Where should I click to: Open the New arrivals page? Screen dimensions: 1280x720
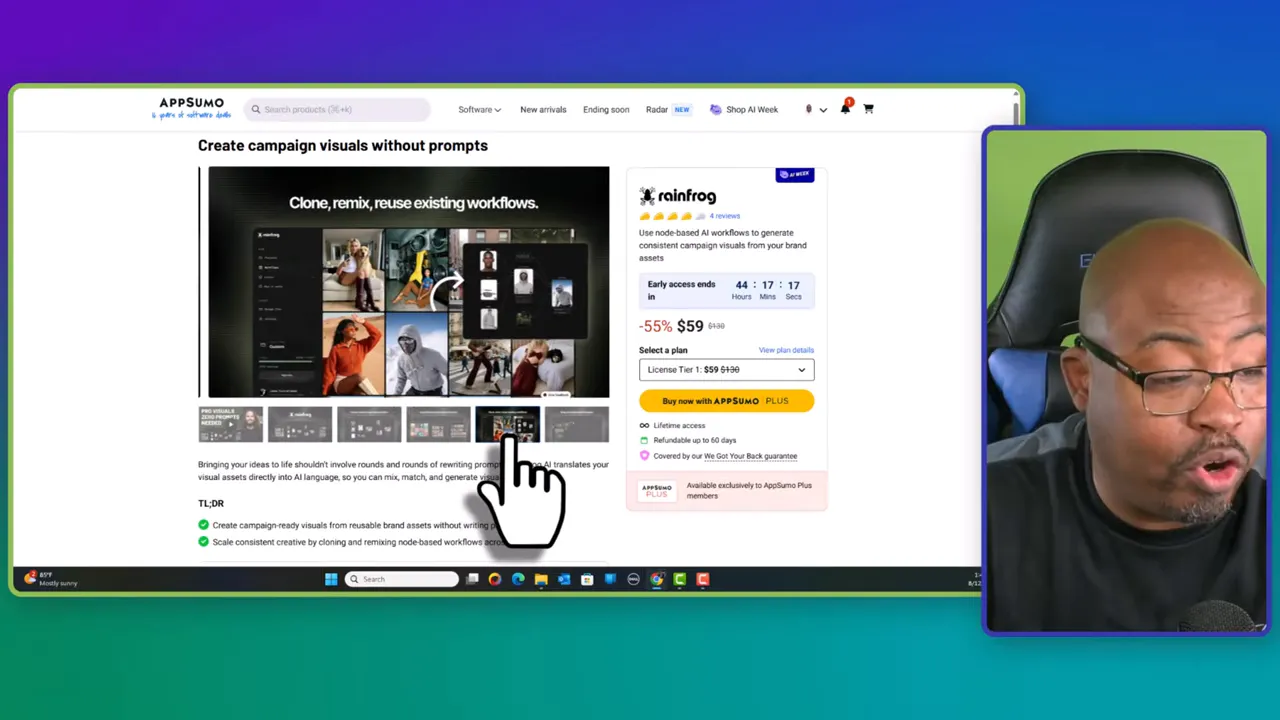coord(543,109)
